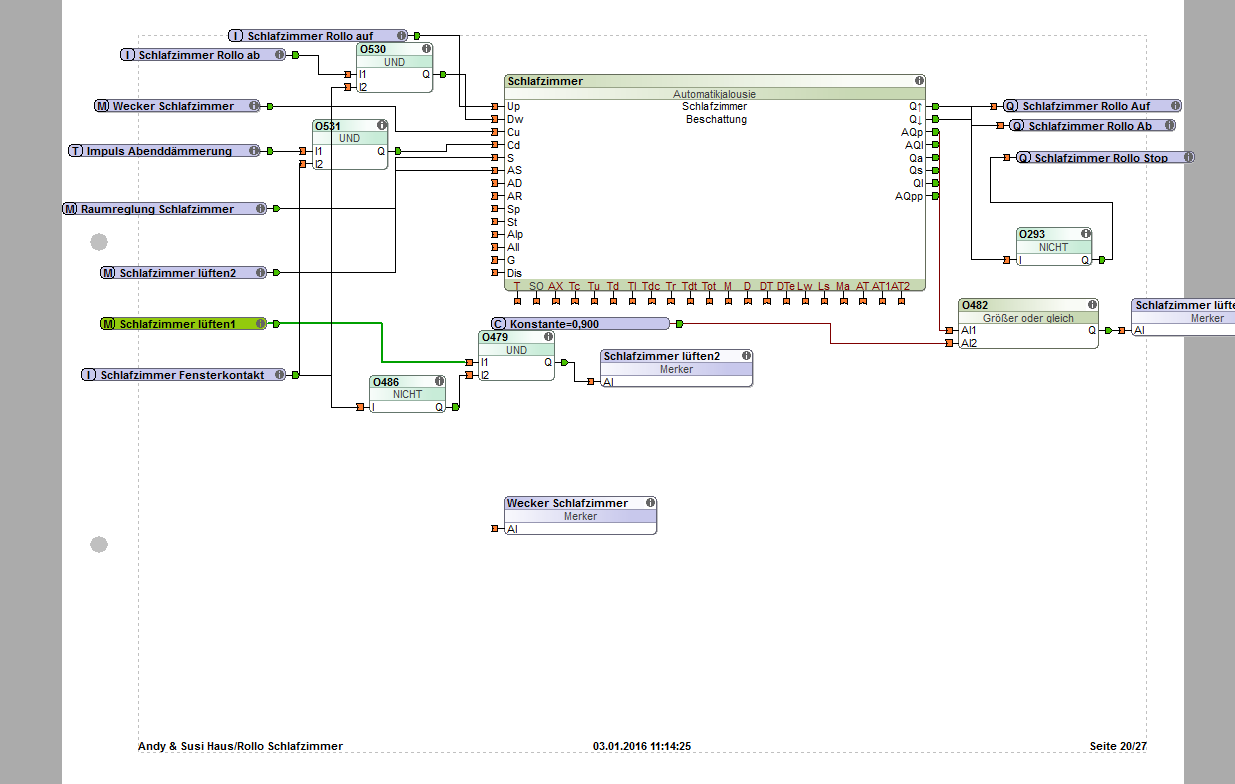The image size is (1235, 784).
Task: Click info icon on Schlafzimmer Automatikjalousie block
Action: [x=918, y=81]
